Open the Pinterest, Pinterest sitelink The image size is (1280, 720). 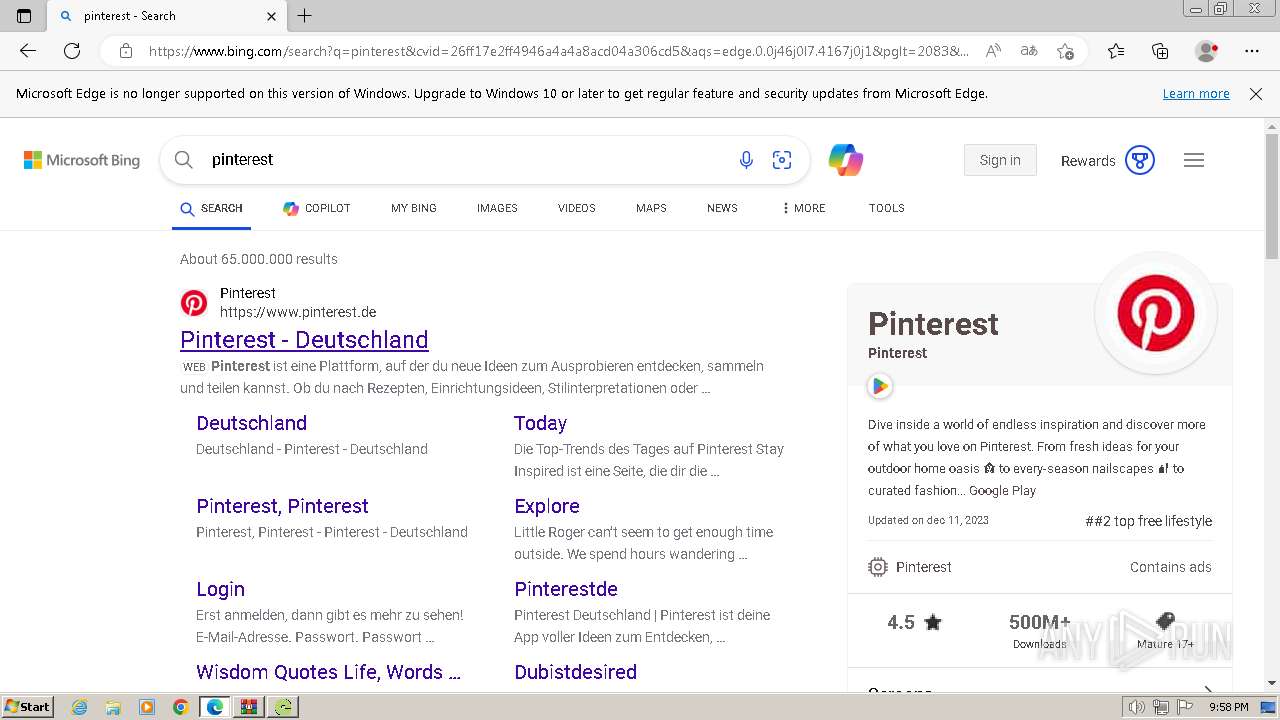[x=282, y=506]
